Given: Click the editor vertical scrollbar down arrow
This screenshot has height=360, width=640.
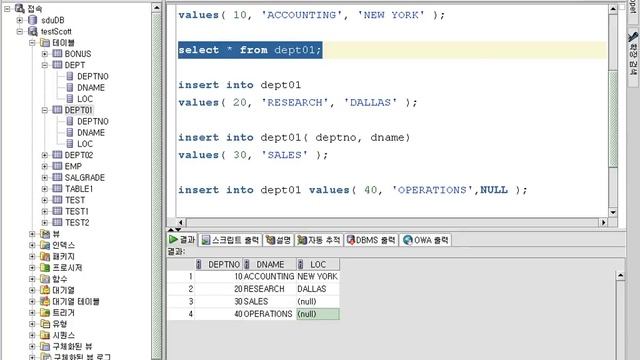Looking at the screenshot, I should point(613,212).
